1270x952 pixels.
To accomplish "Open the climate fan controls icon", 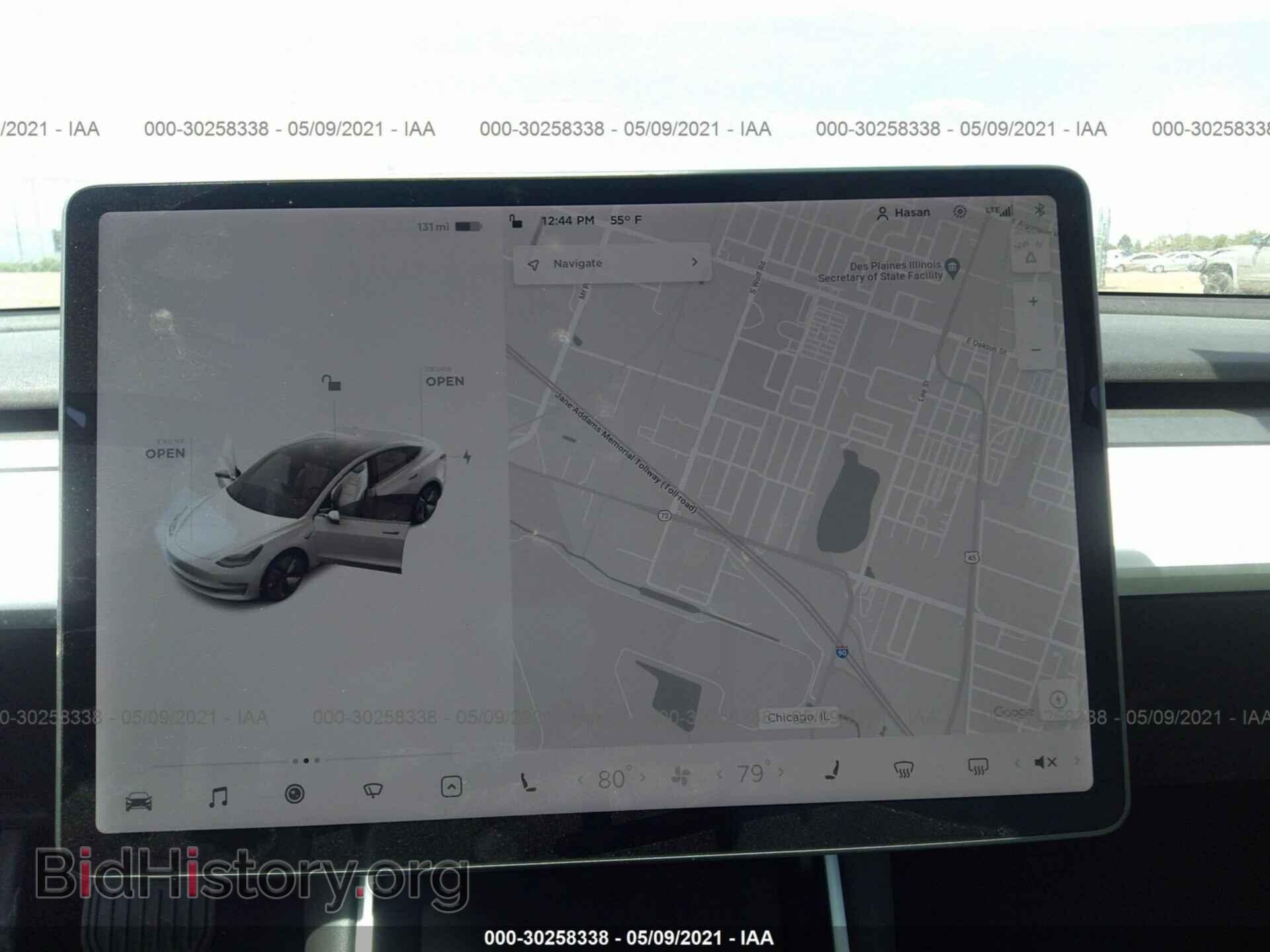I will (681, 776).
